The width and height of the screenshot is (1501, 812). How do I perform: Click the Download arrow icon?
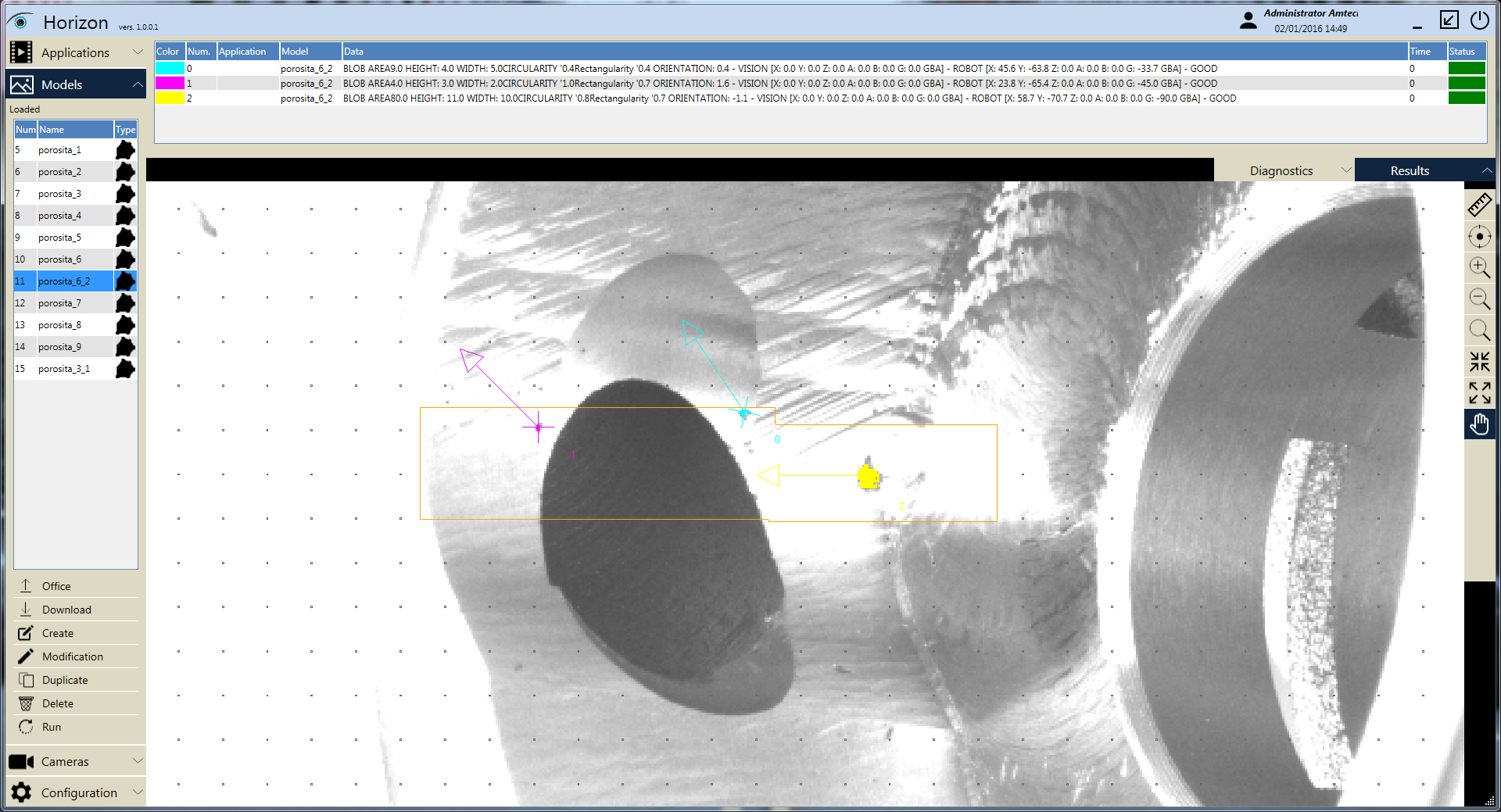pyautogui.click(x=26, y=609)
